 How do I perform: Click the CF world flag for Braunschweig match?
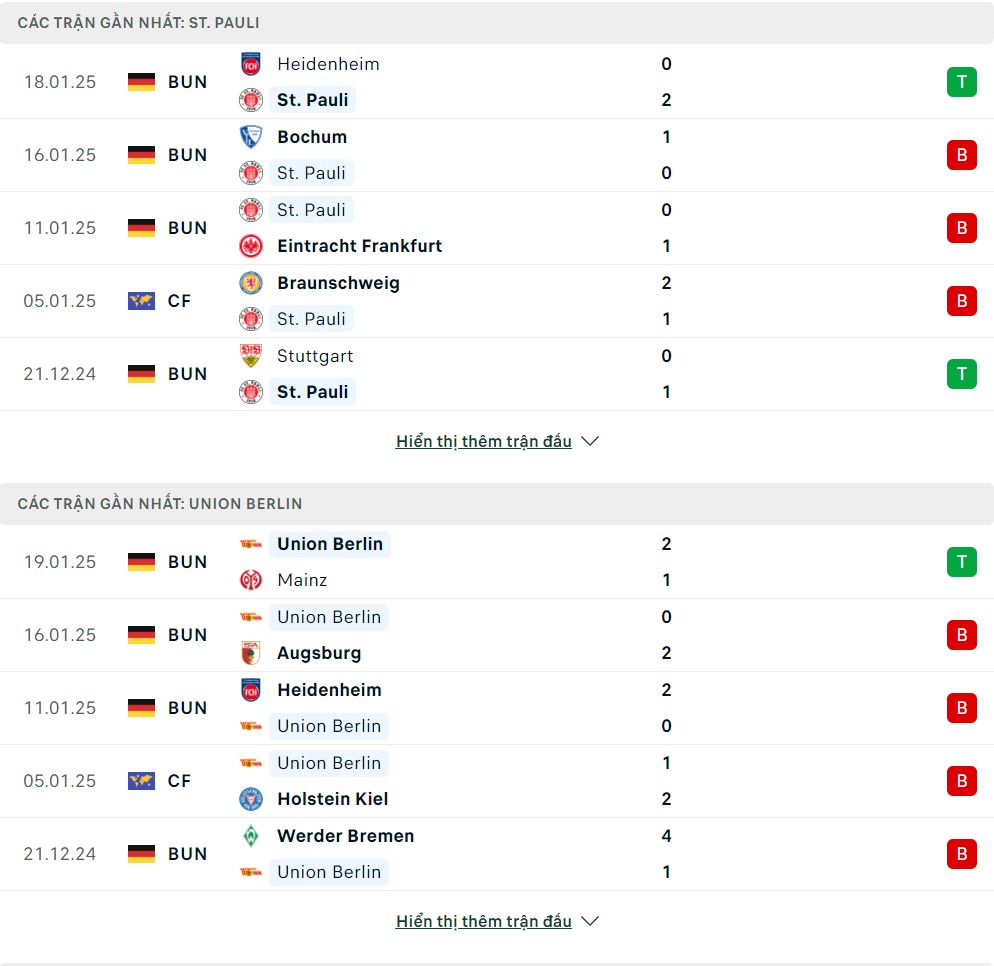[141, 301]
